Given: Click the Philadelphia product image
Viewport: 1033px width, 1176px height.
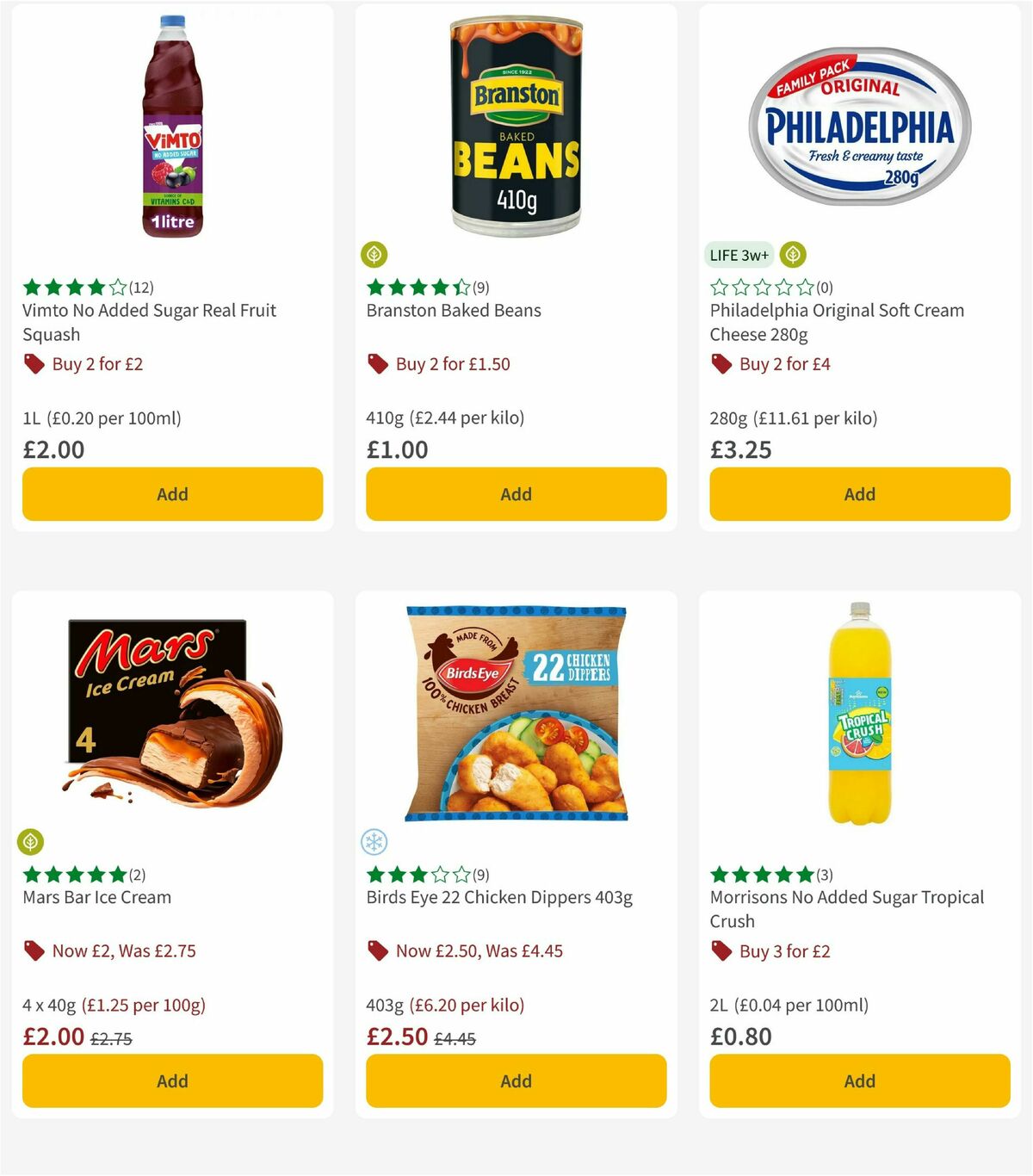Looking at the screenshot, I should (858, 121).
